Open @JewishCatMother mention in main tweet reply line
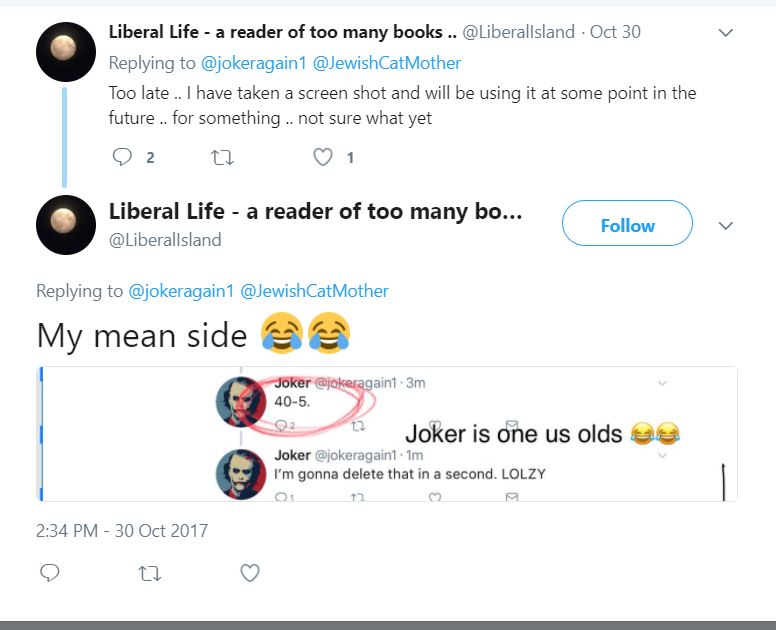Viewport: 776px width, 630px height. (314, 291)
